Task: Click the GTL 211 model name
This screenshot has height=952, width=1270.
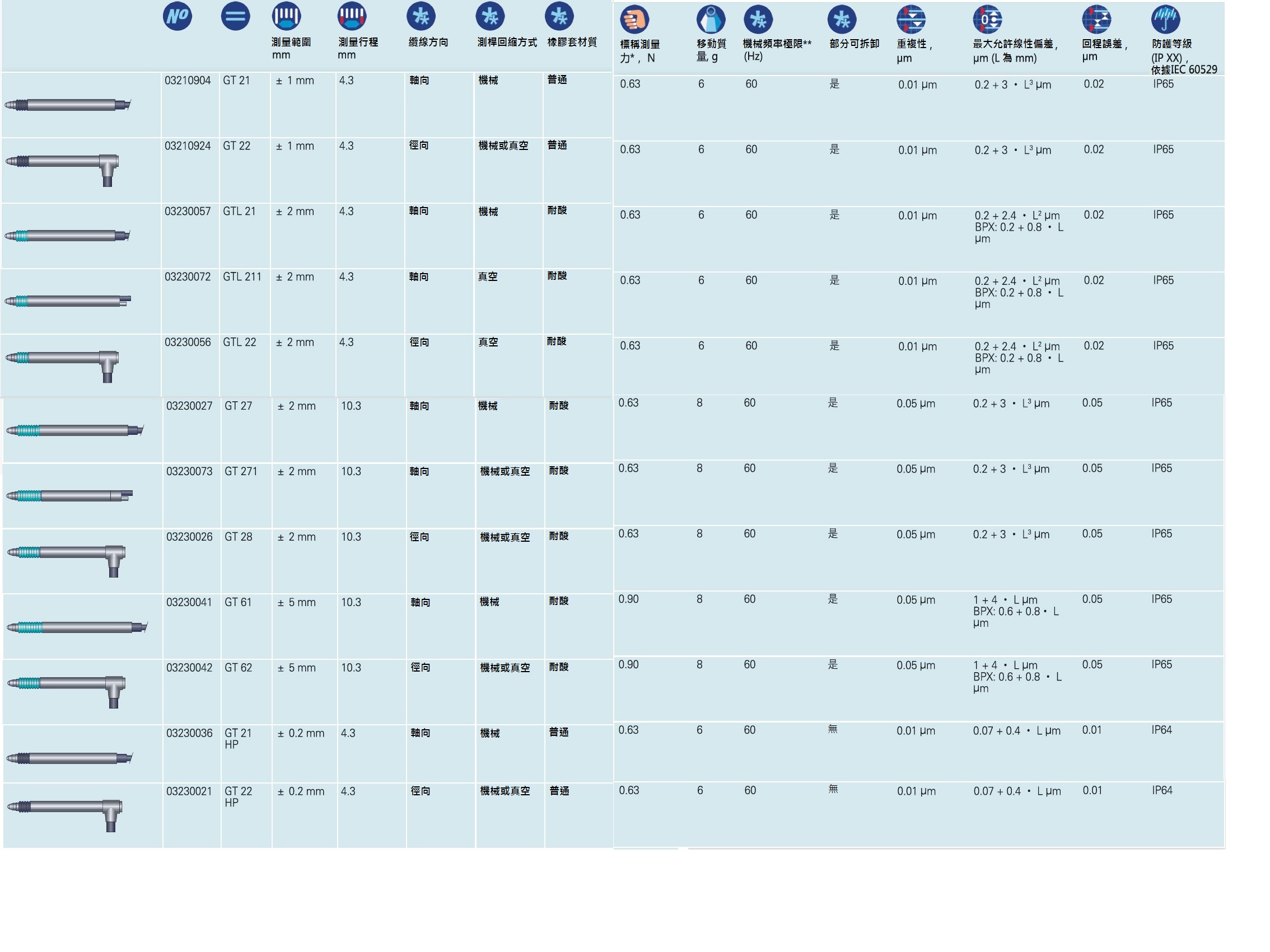Action: point(242,276)
